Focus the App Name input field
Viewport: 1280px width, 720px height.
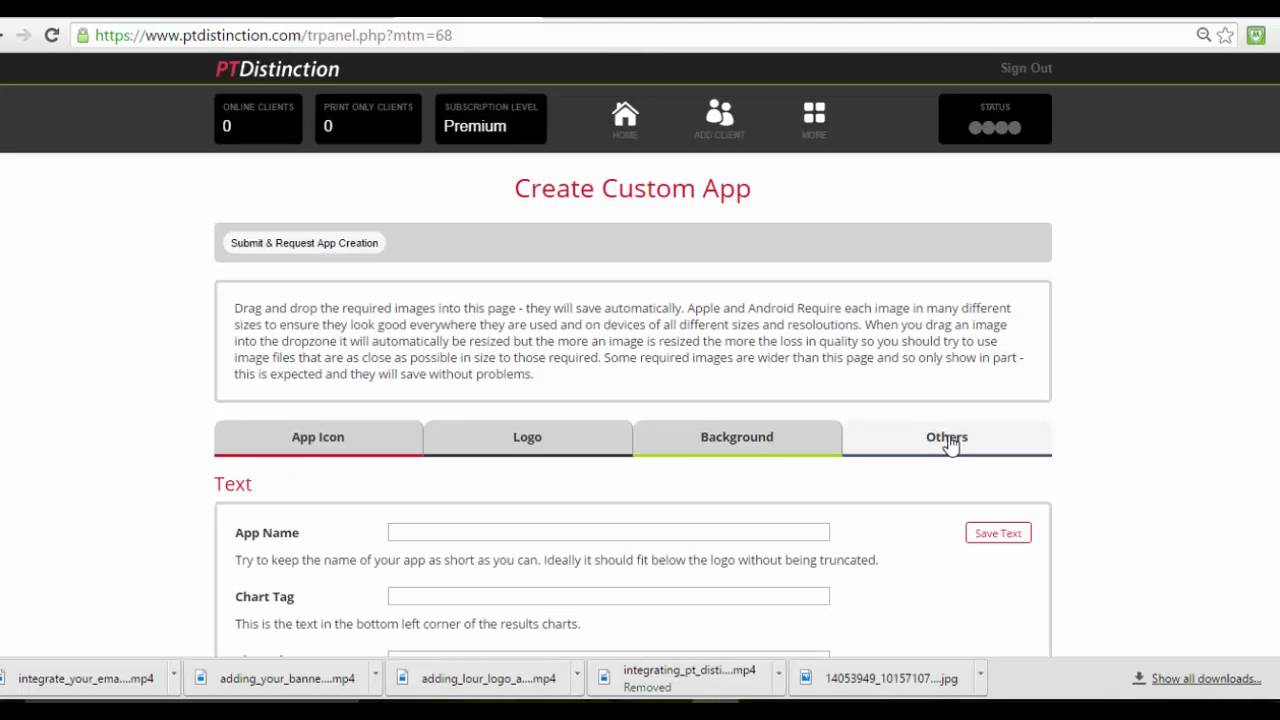pos(608,532)
